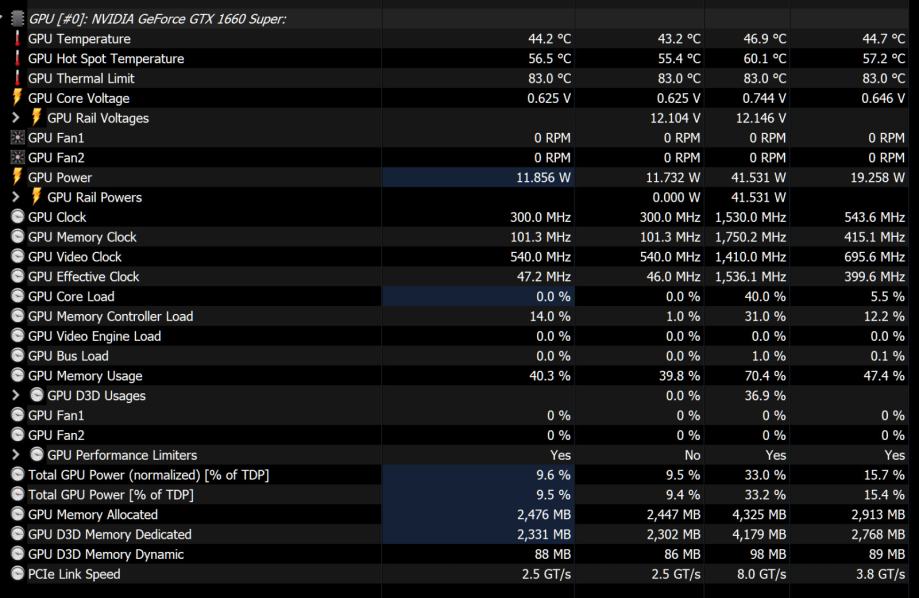Click the GPU Fan1 RPM fan icon
The image size is (919, 598).
tap(17, 138)
